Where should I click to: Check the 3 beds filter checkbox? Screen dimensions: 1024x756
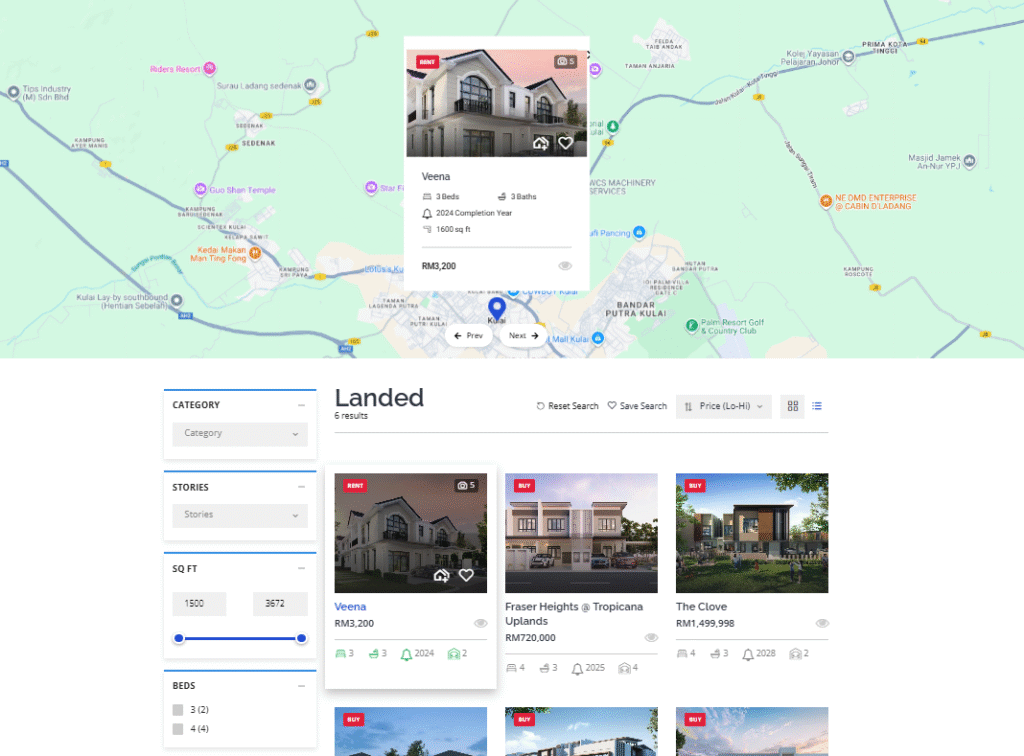[x=178, y=710]
